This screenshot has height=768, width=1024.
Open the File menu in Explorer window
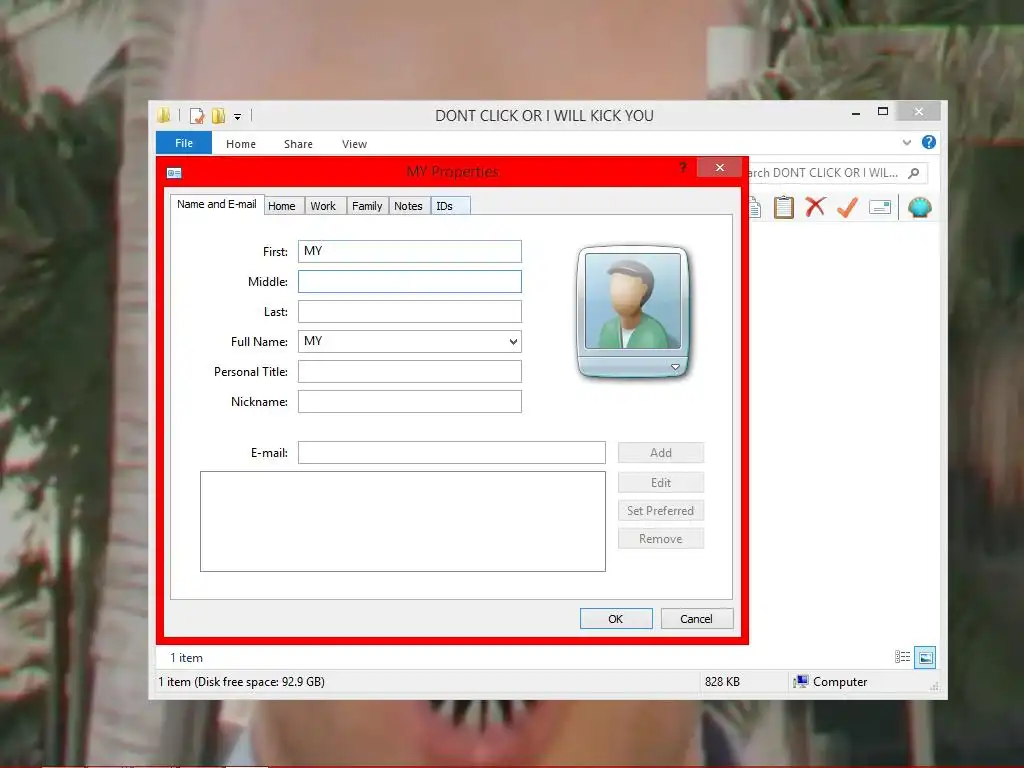click(184, 143)
